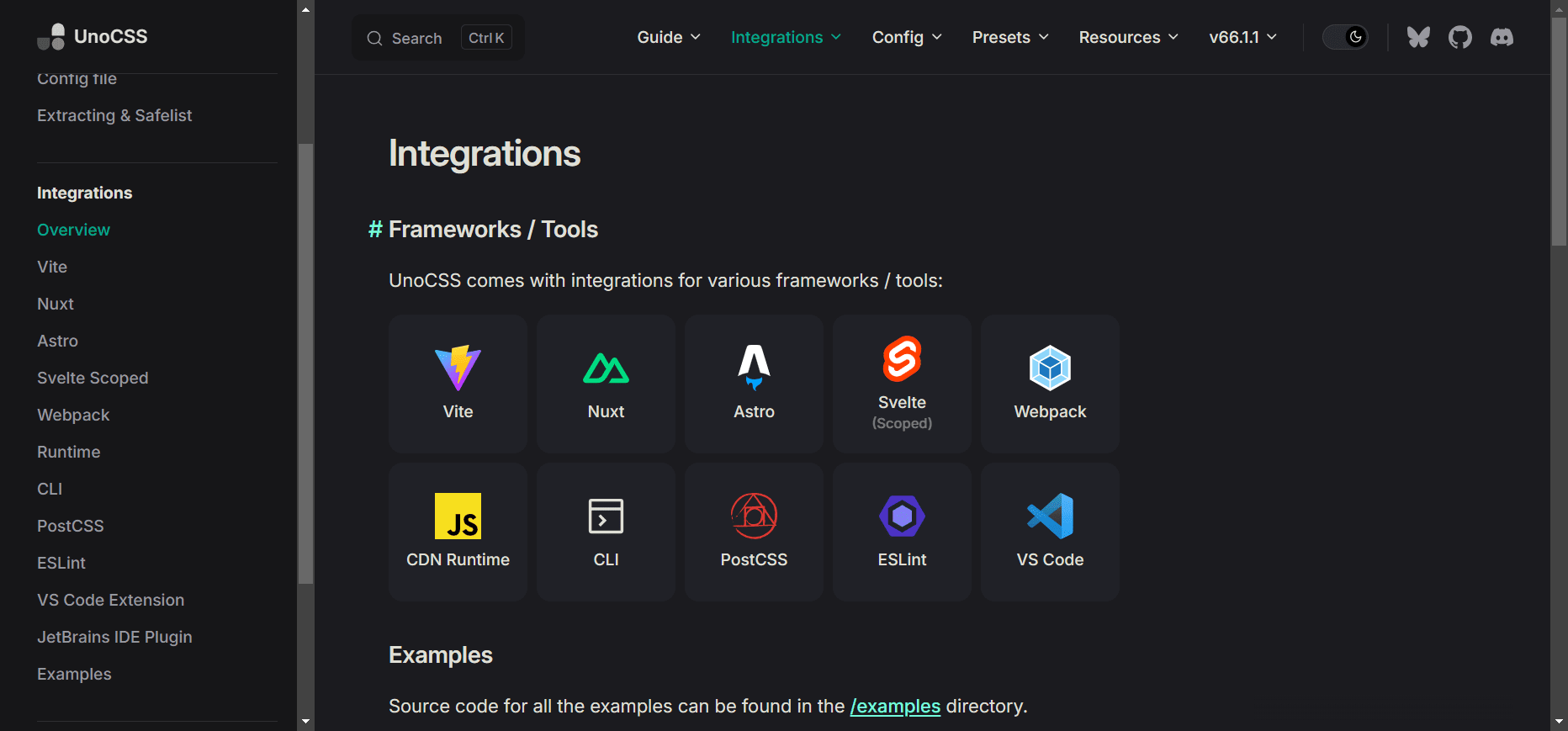The width and height of the screenshot is (1568, 731).
Task: Open the GitHub repository icon
Action: click(x=1460, y=37)
